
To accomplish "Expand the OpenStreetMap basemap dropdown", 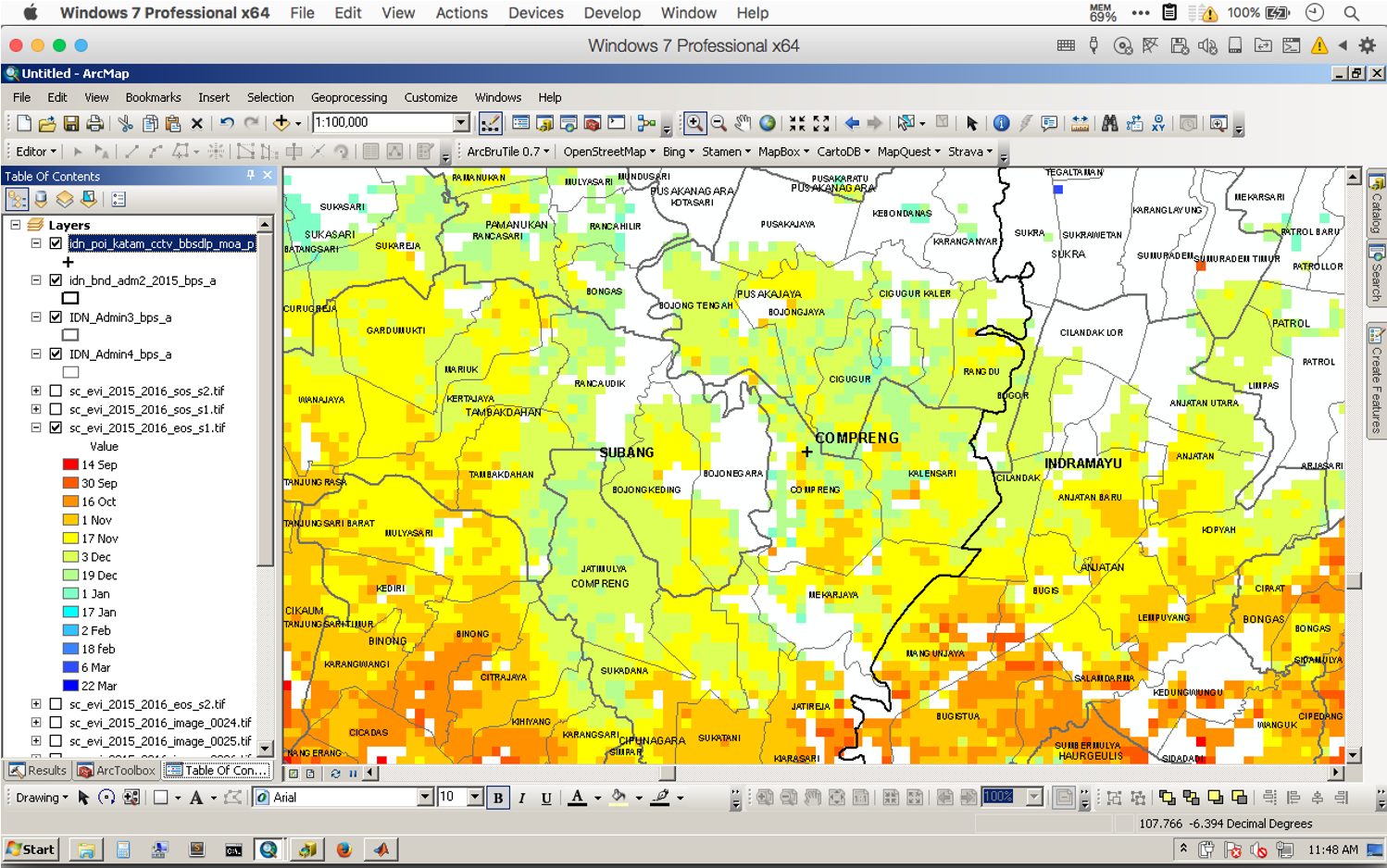I will pos(609,152).
